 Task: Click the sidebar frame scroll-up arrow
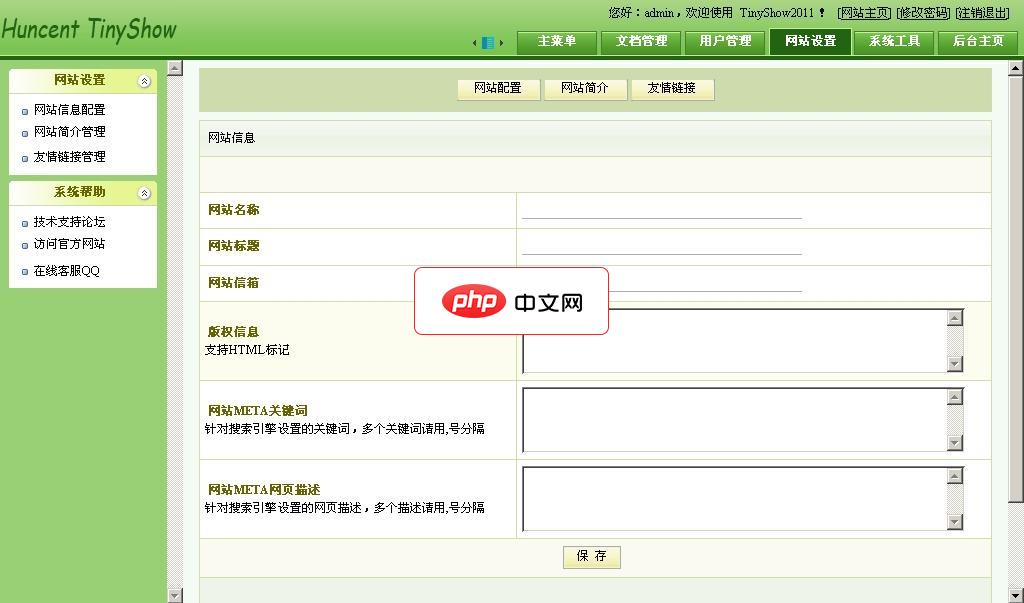coord(175,68)
